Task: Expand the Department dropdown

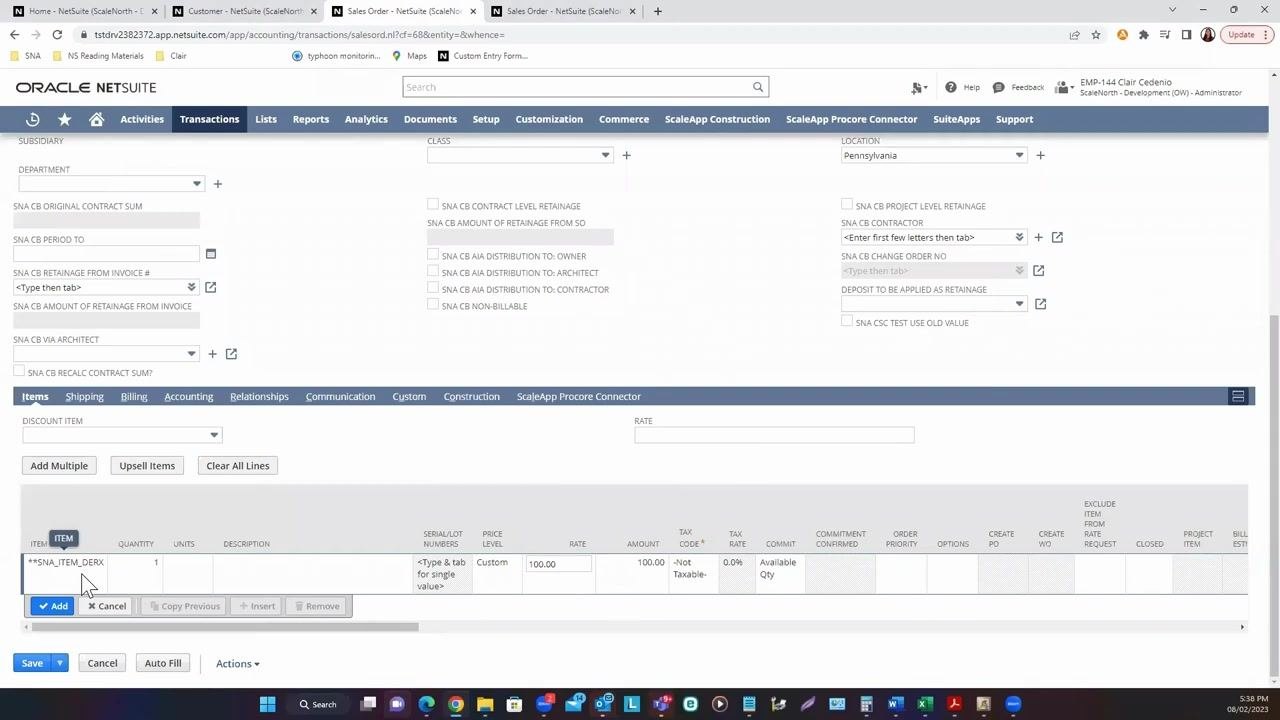Action: pyautogui.click(x=197, y=184)
